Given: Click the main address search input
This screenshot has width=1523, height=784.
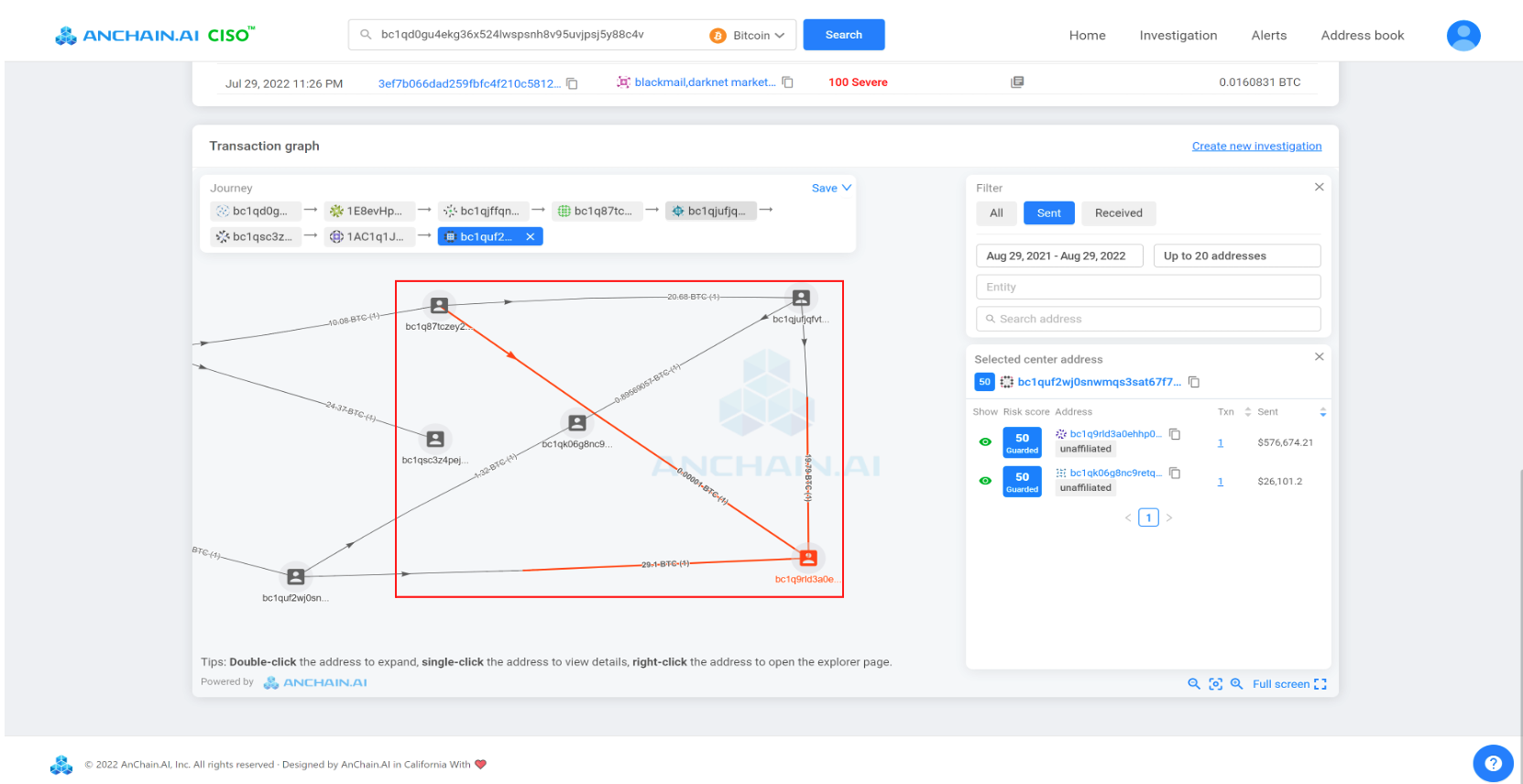Looking at the screenshot, I should click(541, 35).
